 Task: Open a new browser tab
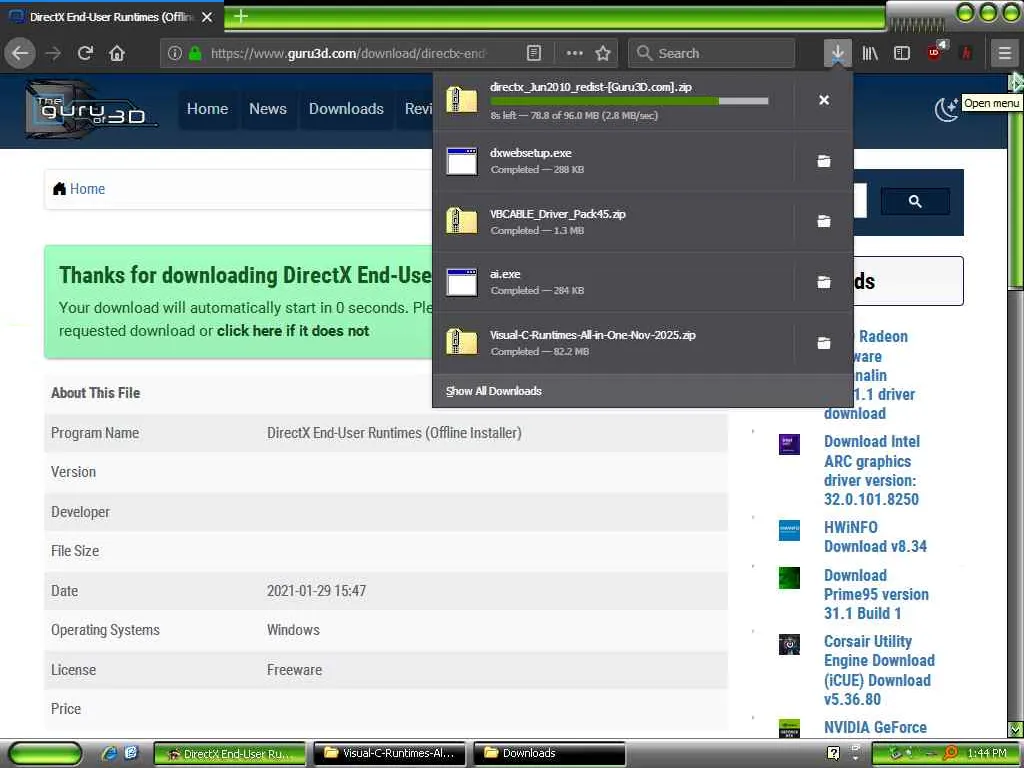[240, 16]
